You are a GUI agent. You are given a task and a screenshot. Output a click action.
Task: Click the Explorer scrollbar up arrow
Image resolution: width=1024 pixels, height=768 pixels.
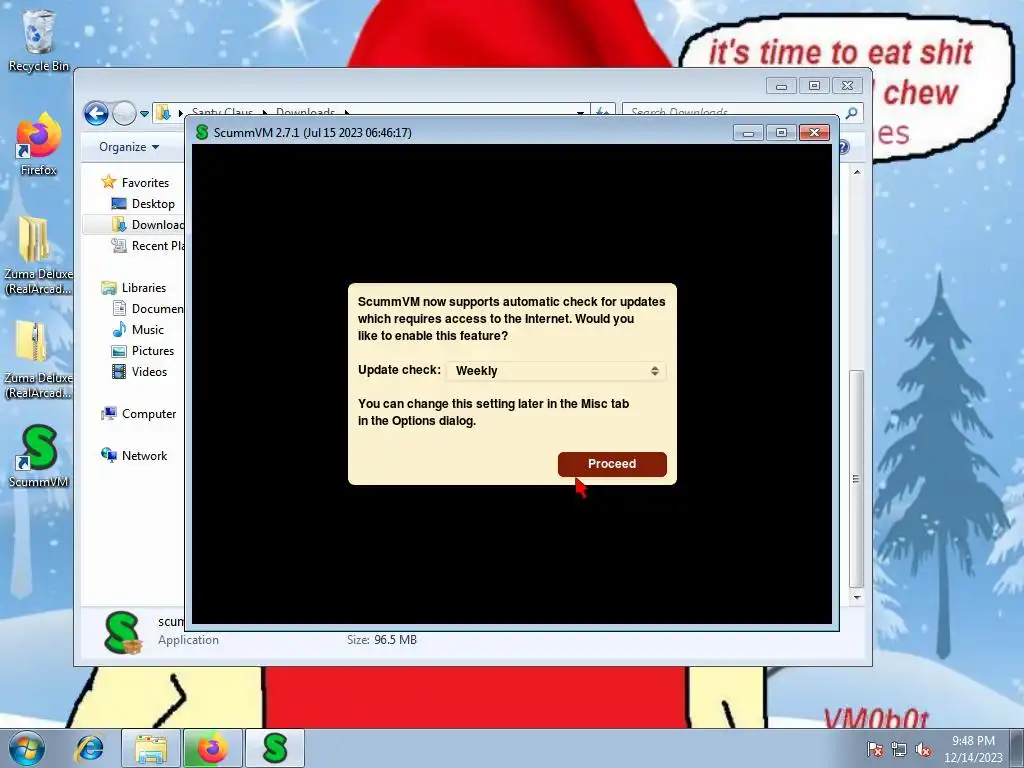pos(857,172)
